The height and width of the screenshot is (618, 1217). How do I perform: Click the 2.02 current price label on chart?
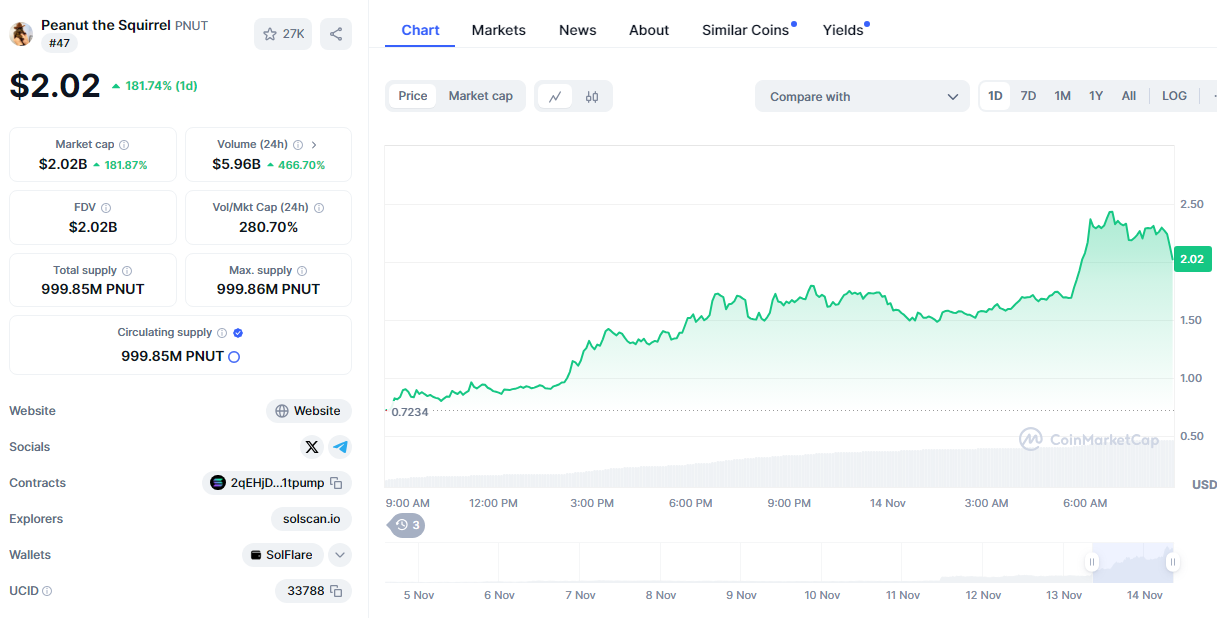tap(1192, 259)
